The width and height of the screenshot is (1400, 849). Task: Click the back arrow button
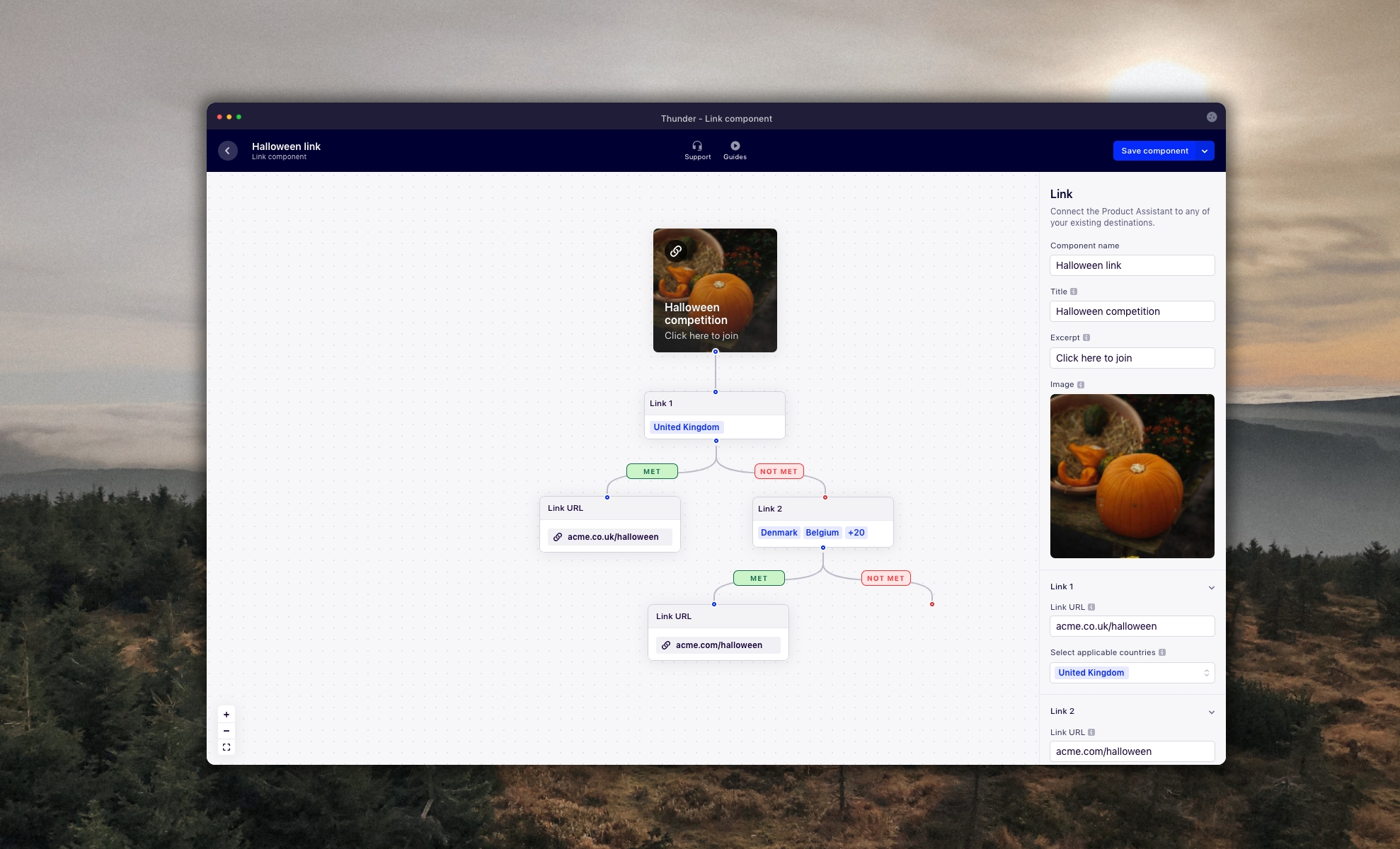(227, 151)
